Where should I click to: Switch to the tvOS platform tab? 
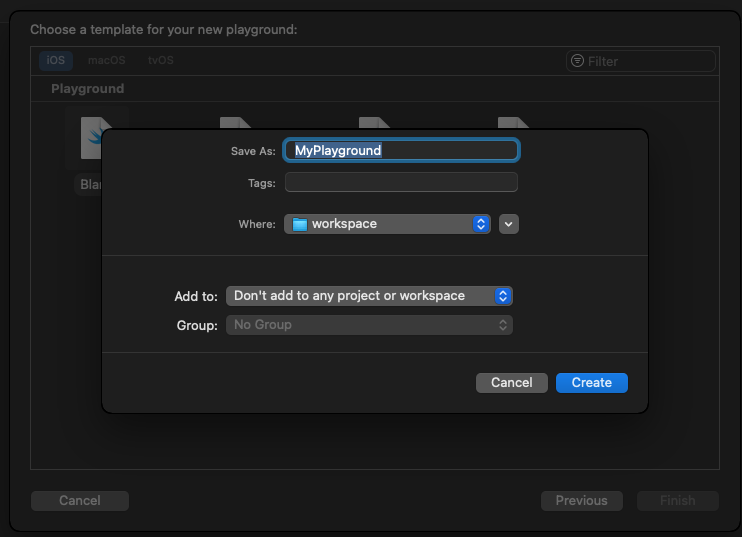[x=160, y=61]
